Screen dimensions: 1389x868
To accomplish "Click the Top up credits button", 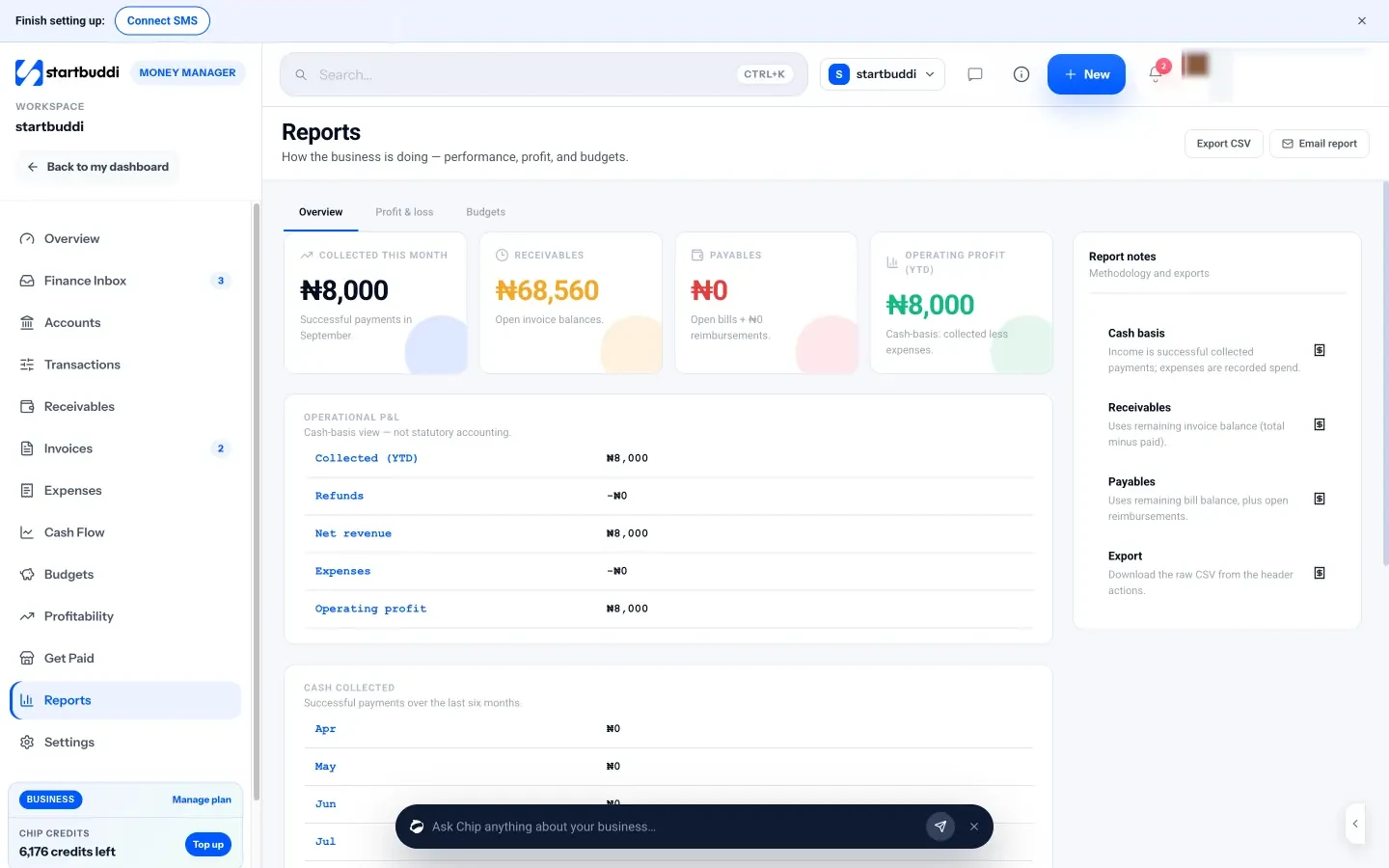I will 208,845.
